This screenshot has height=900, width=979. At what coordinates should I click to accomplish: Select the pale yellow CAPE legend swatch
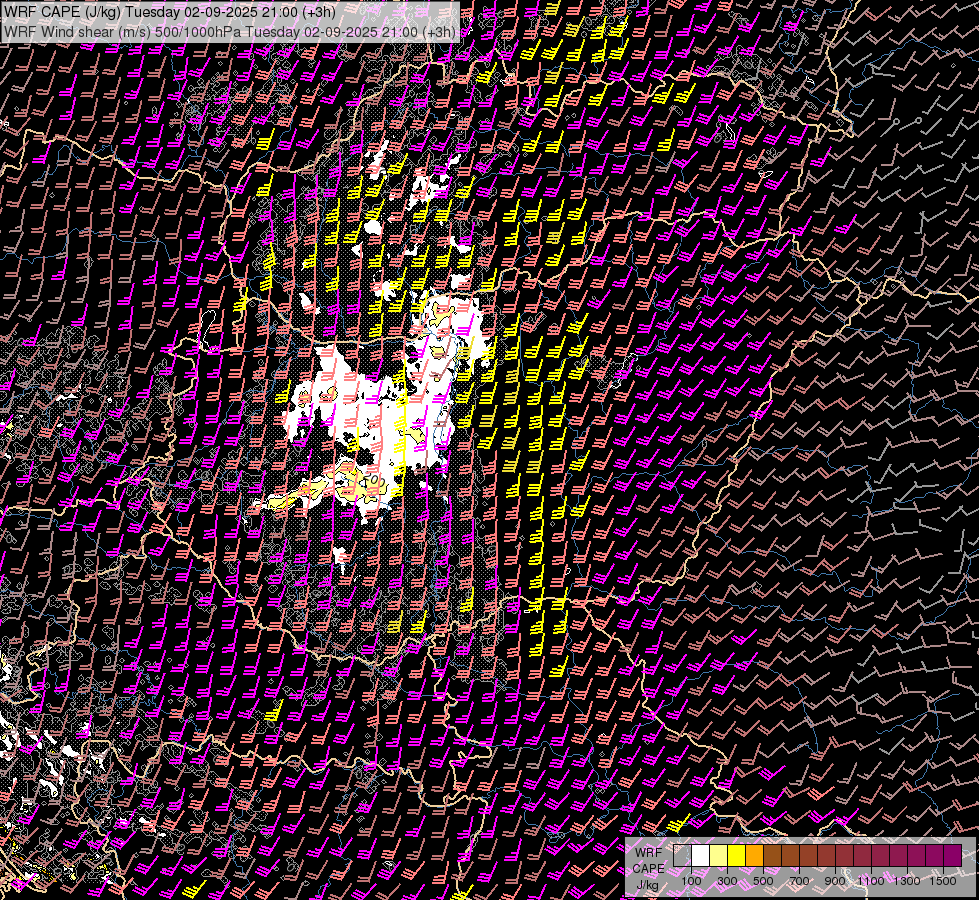pos(719,856)
